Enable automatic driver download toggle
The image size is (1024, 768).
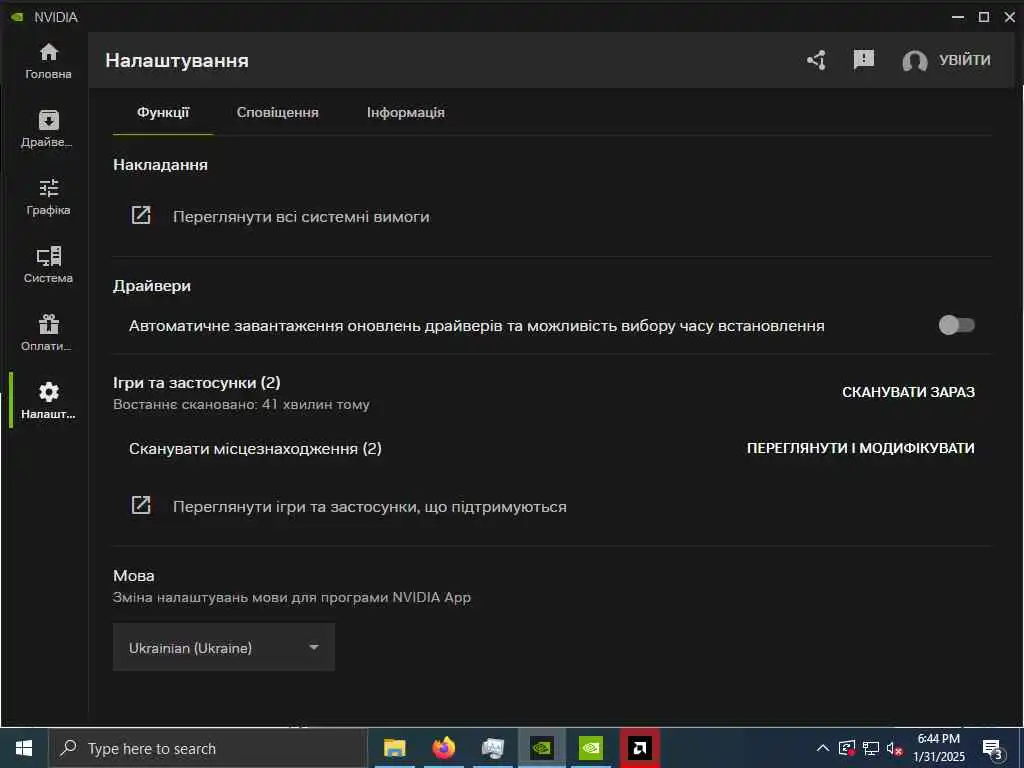[957, 325]
